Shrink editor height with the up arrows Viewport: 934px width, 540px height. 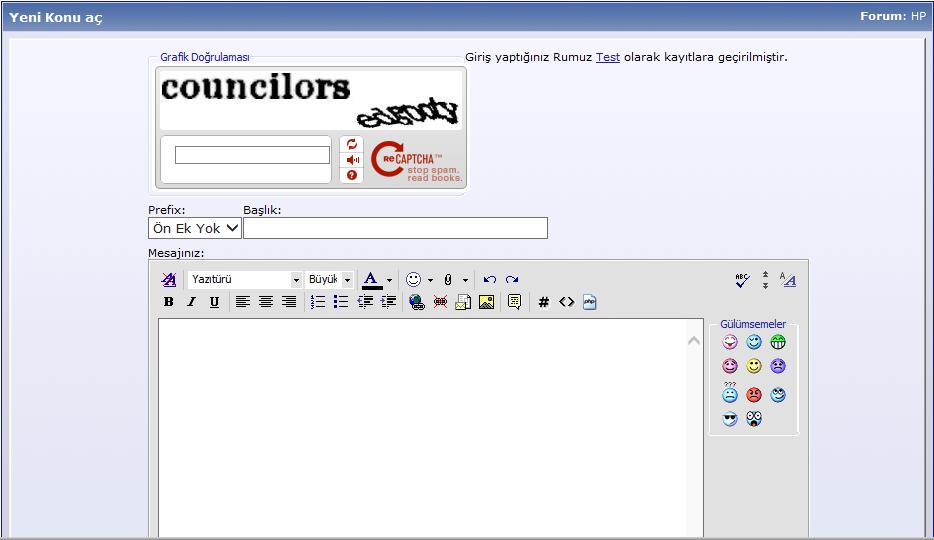(x=765, y=274)
